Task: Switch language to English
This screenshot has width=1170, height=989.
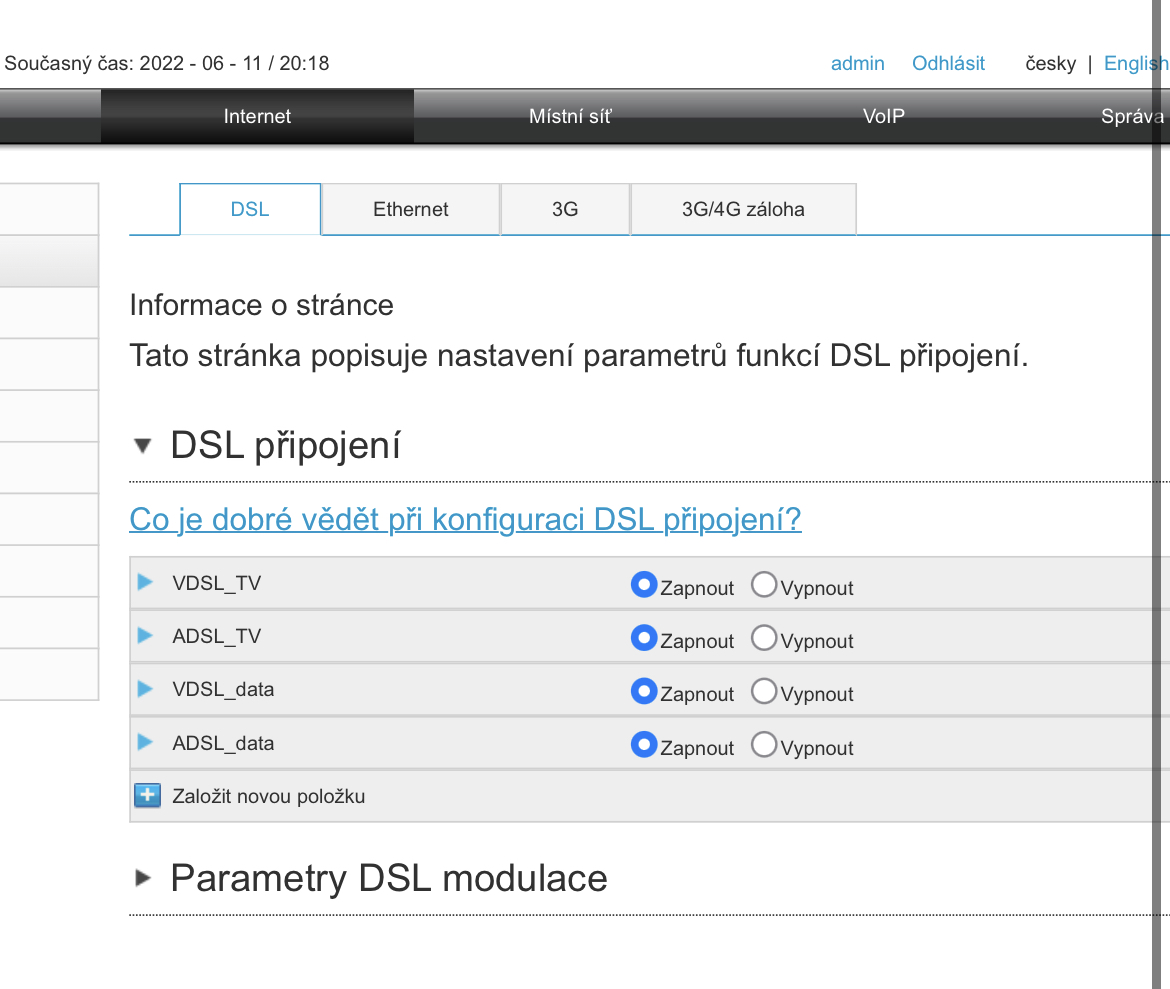Action: pos(1135,63)
